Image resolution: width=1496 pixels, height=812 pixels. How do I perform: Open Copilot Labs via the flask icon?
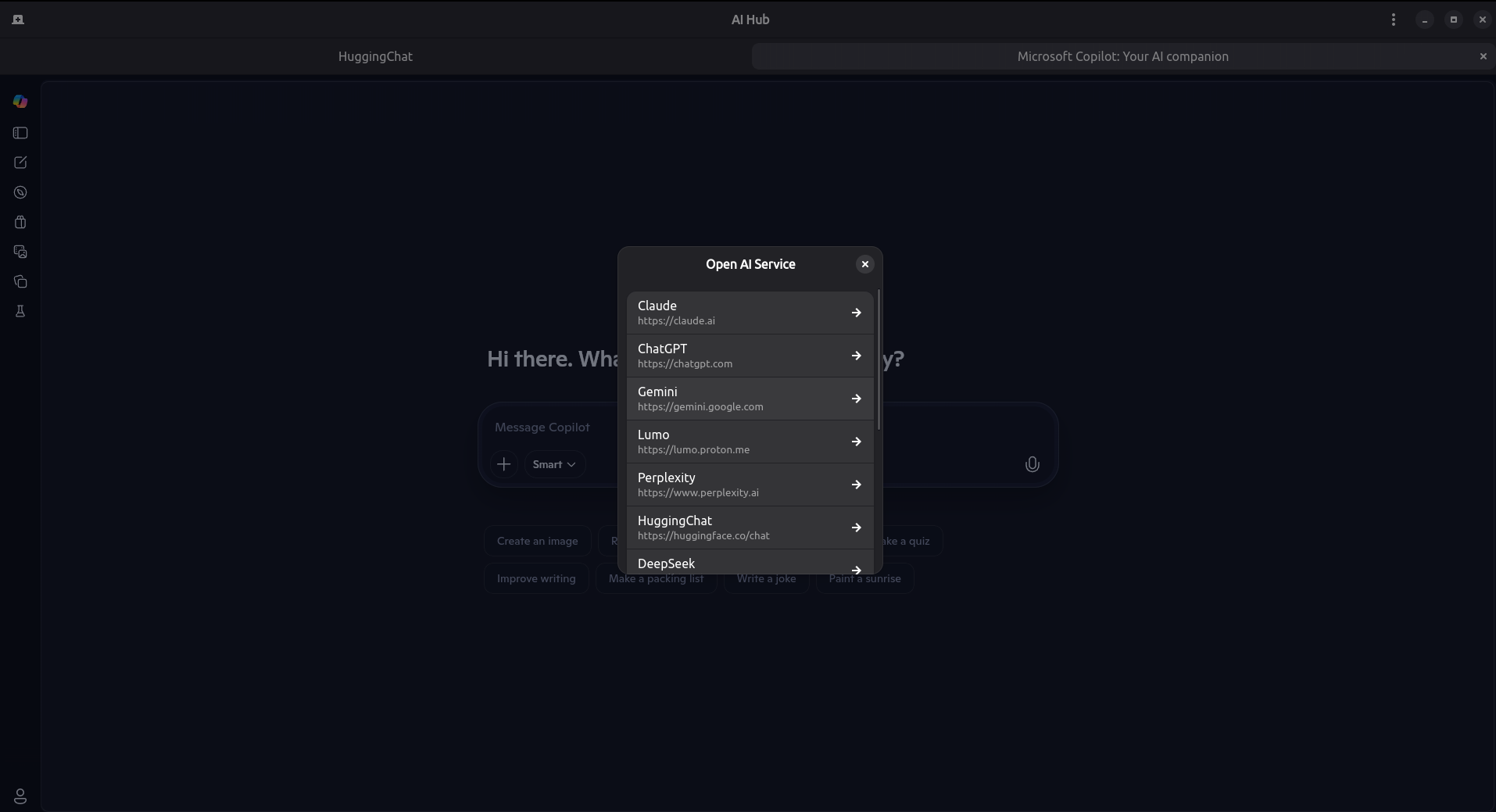[20, 311]
